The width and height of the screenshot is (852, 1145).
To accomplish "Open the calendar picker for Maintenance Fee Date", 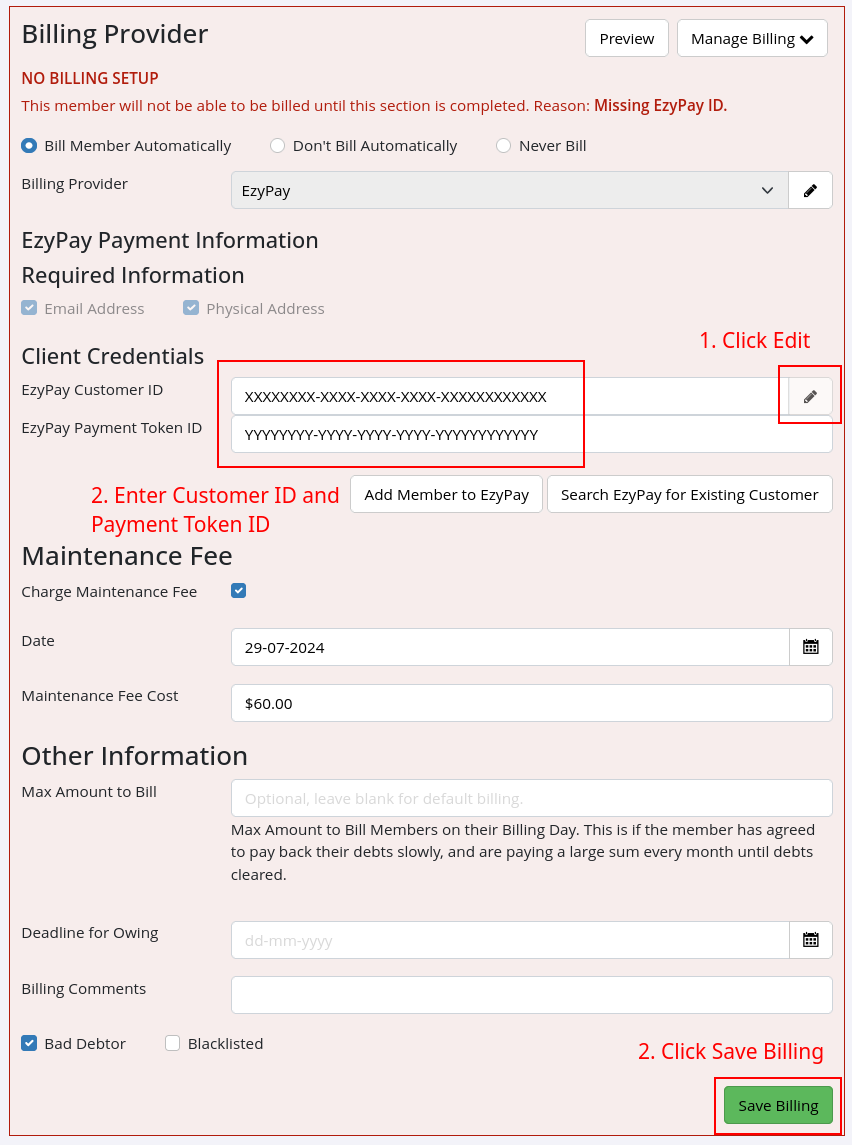I will tap(811, 647).
